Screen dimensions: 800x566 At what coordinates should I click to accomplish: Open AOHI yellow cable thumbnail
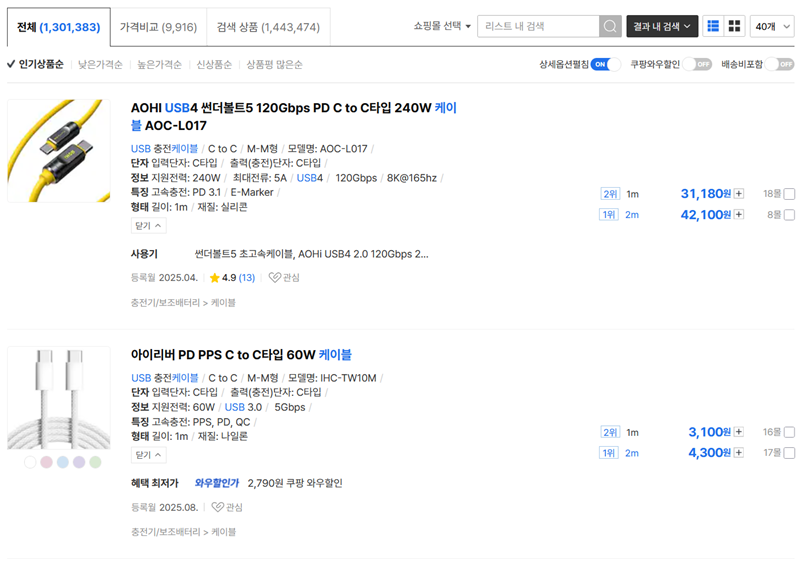coord(59,151)
